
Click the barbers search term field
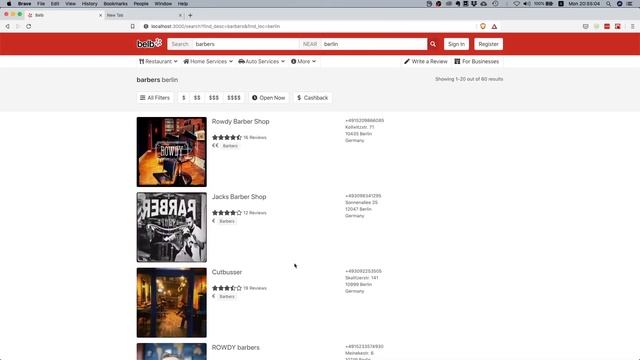click(x=245, y=44)
